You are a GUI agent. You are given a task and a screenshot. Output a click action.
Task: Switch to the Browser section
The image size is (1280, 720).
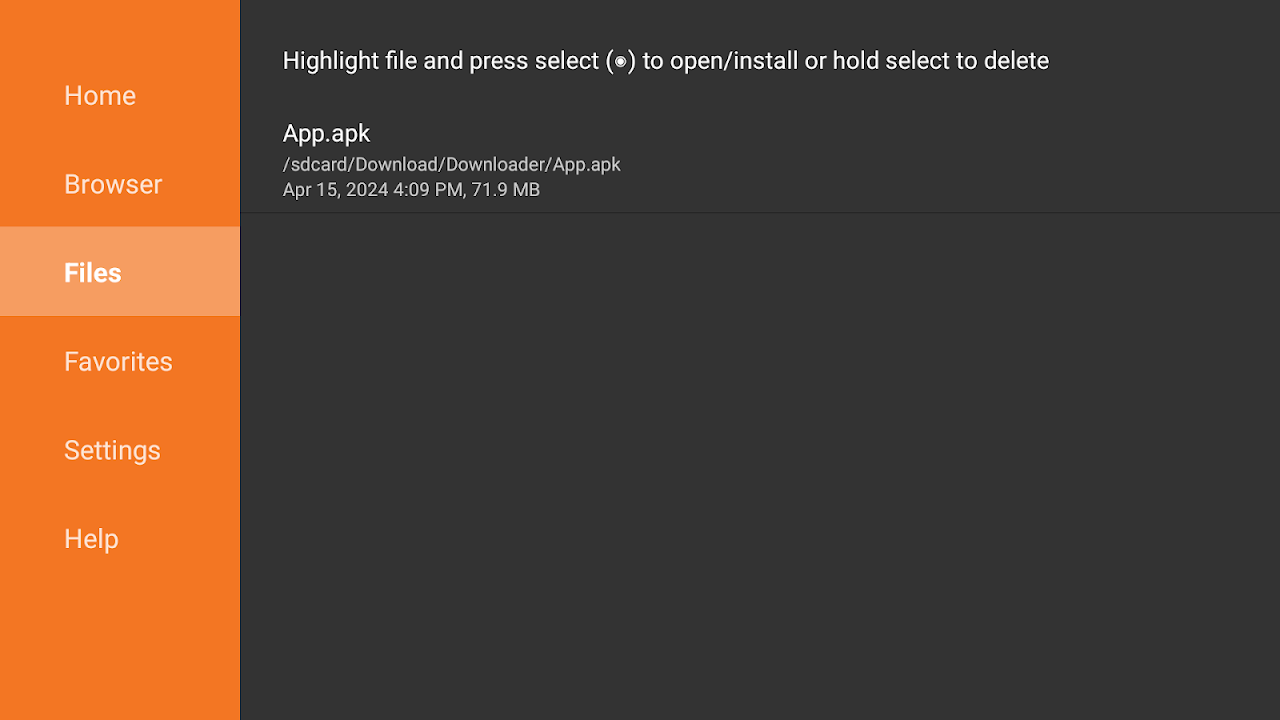click(113, 184)
